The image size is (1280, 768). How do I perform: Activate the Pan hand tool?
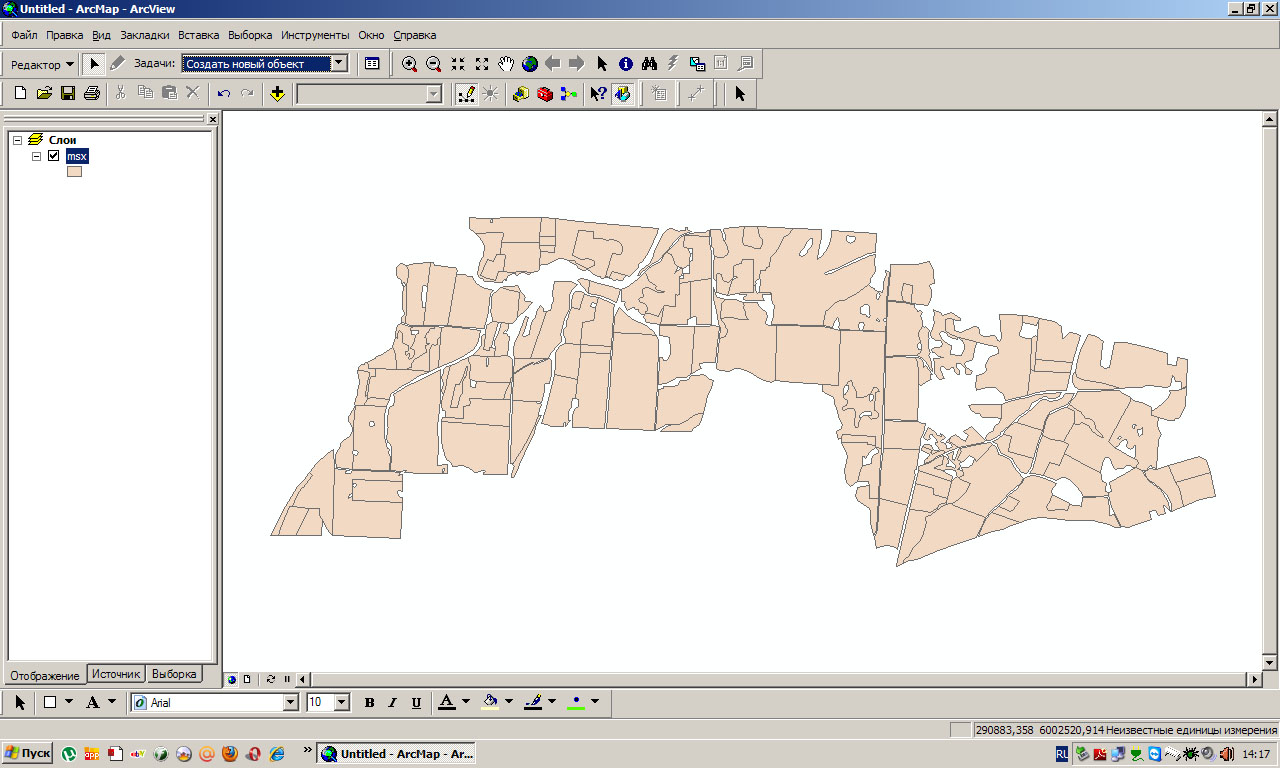click(x=507, y=63)
